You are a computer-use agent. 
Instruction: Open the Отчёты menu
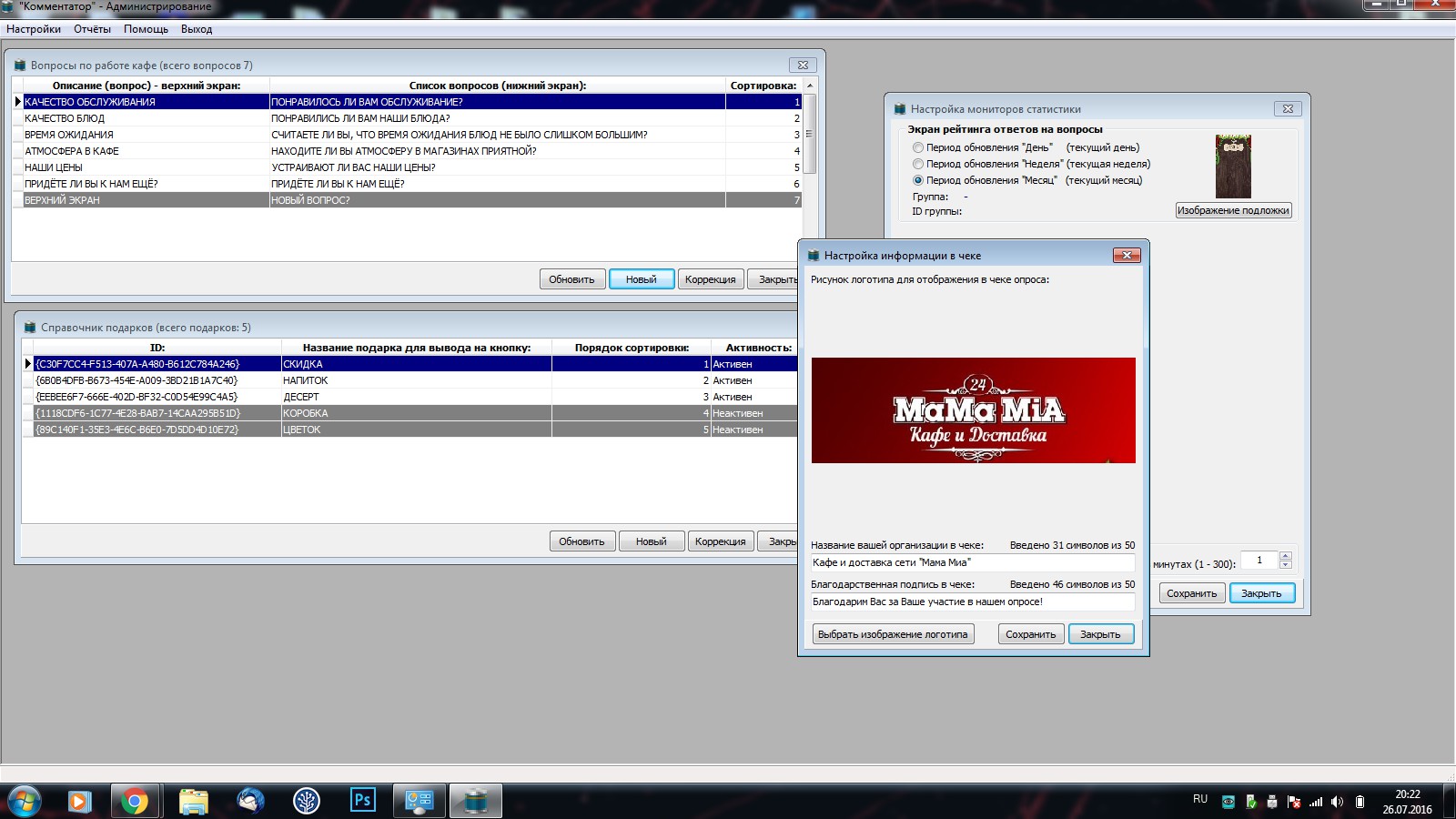[92, 29]
